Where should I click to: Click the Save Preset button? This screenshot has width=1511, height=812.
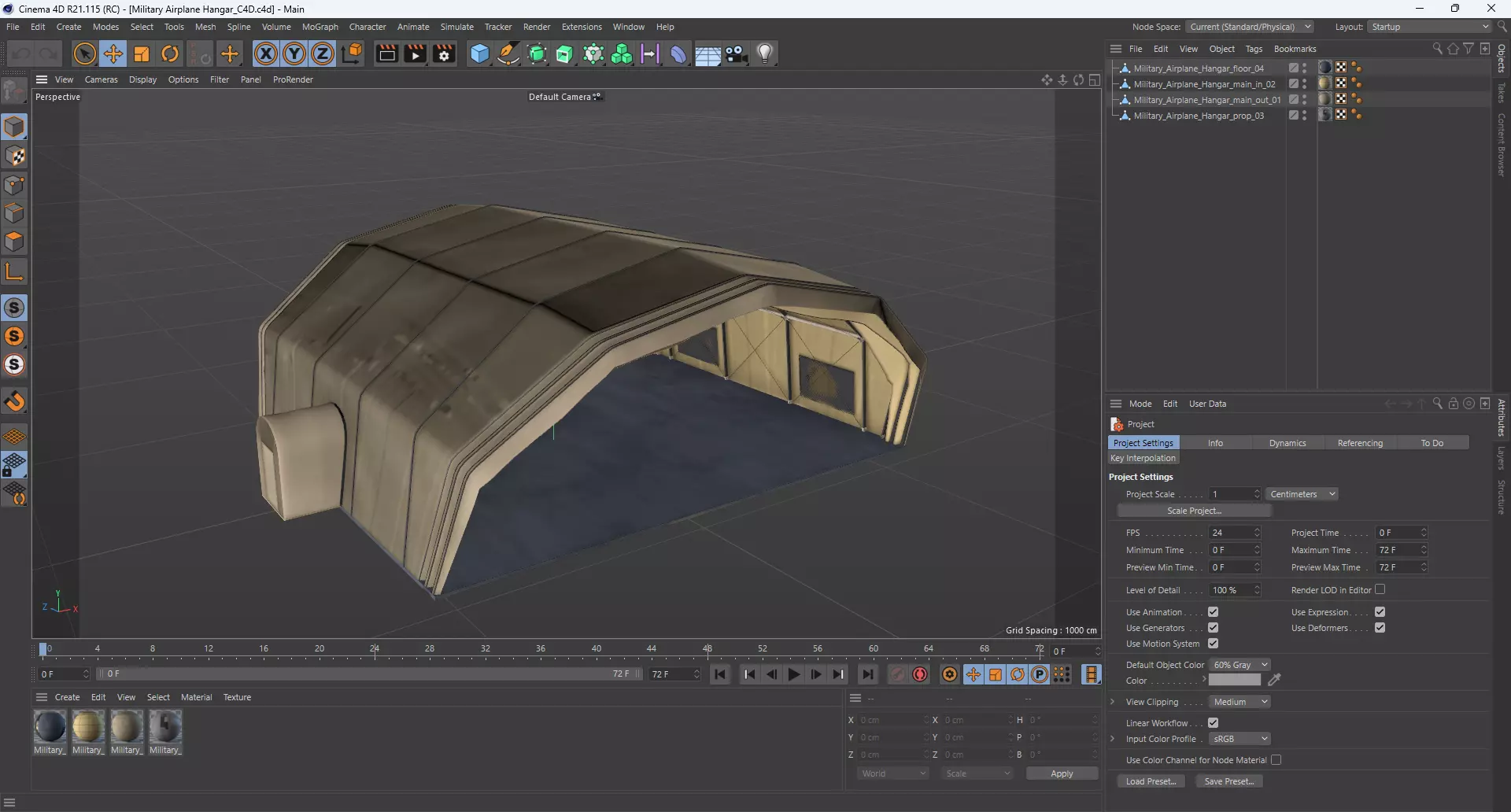click(x=1229, y=781)
